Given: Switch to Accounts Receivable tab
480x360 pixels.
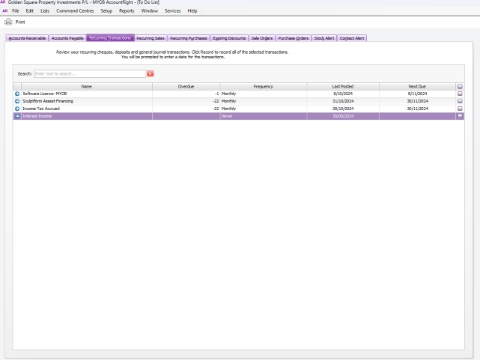Looking at the screenshot, I should 27,38.
